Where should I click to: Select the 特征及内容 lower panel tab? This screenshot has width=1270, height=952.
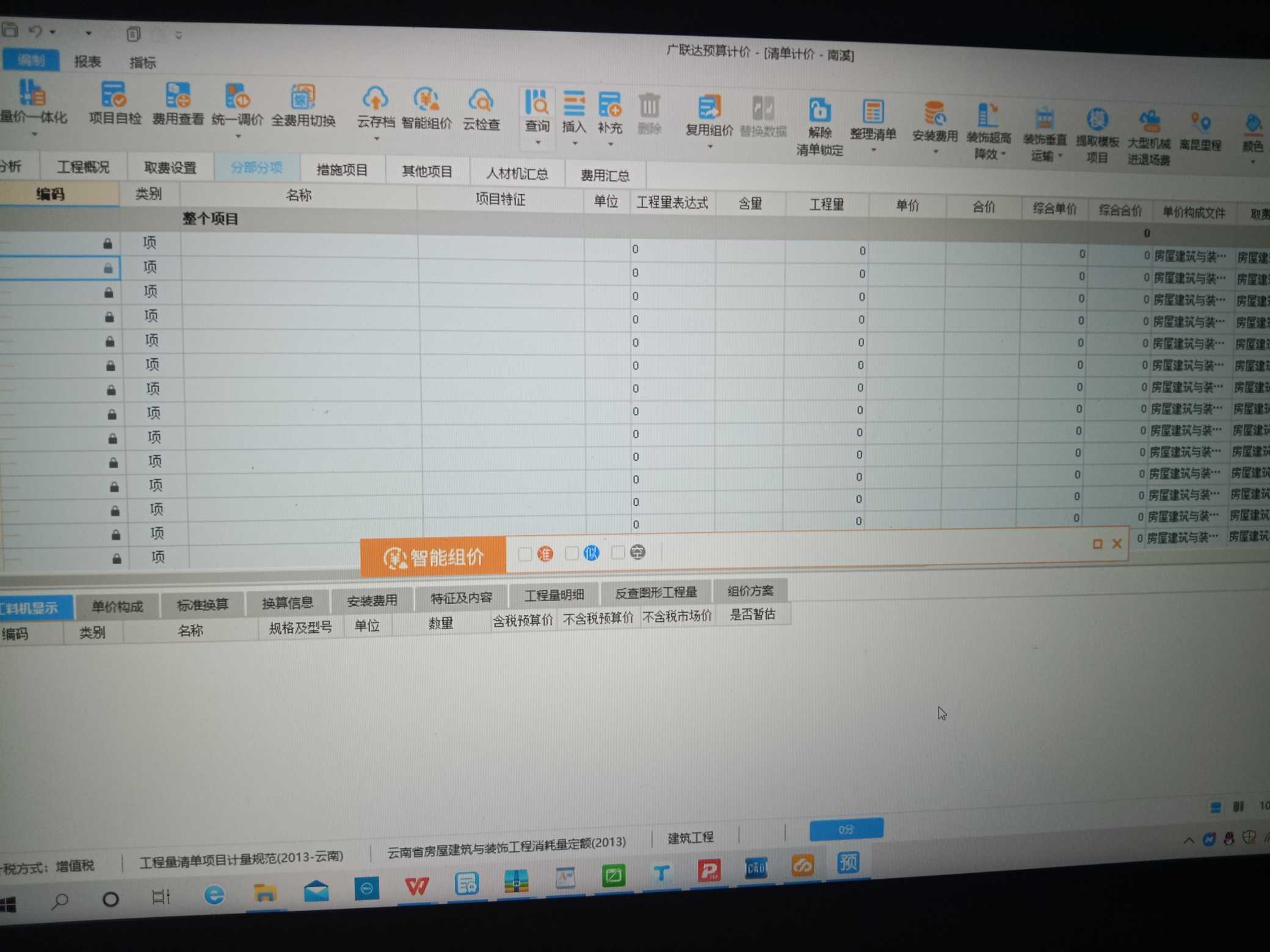[461, 597]
